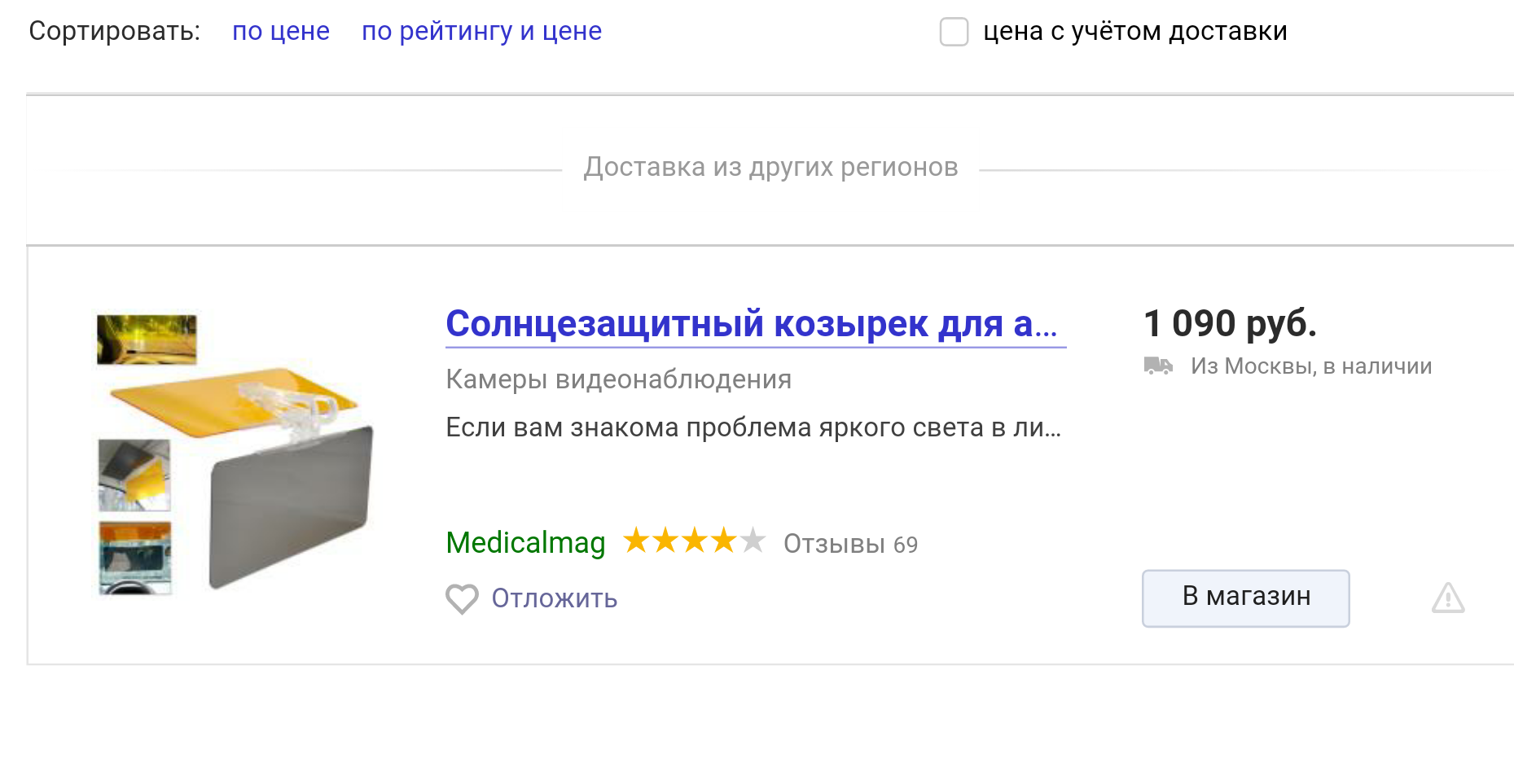Click product description text
Image resolution: width=1514 pixels, height=784 pixels.
(x=753, y=427)
